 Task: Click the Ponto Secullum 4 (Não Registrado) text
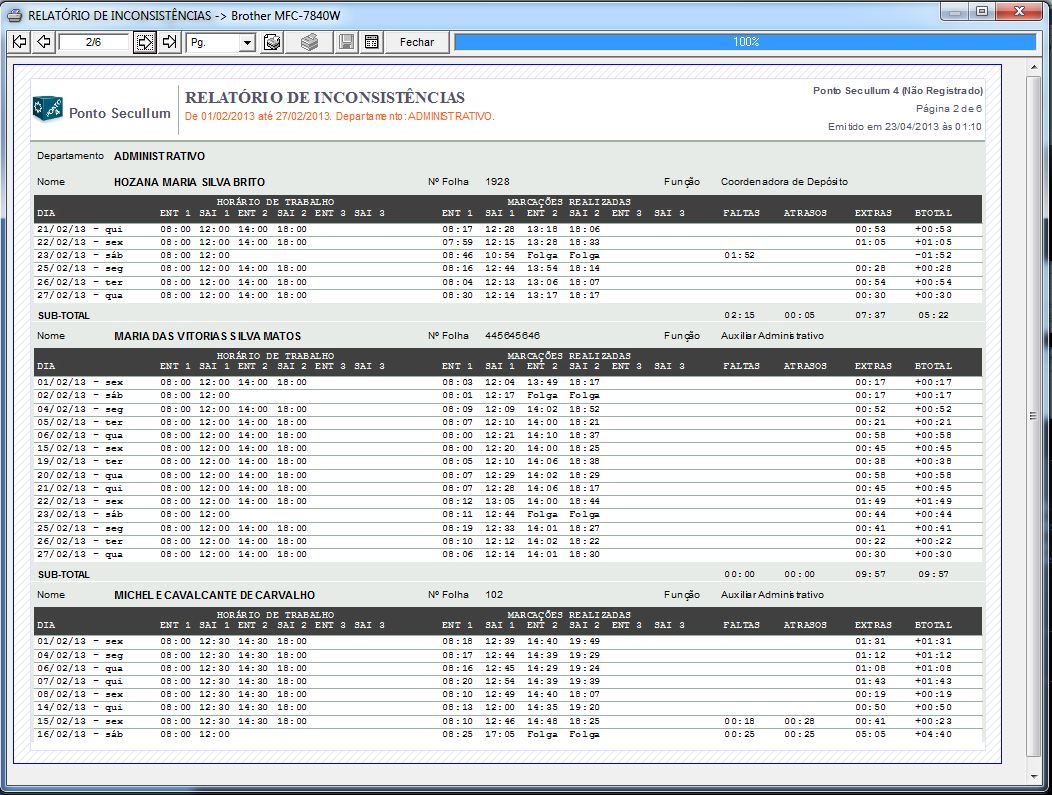click(898, 91)
